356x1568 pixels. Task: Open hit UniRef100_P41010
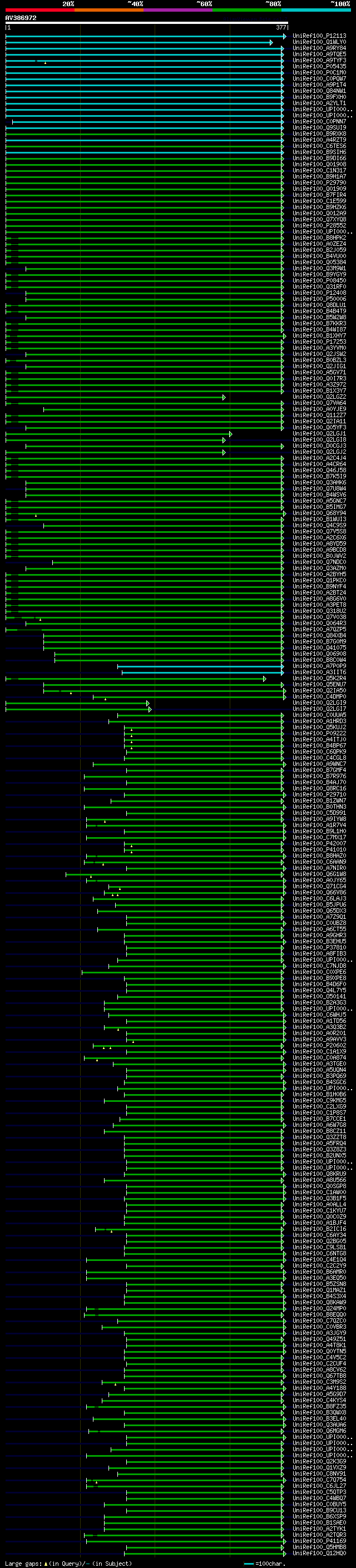click(319, 850)
